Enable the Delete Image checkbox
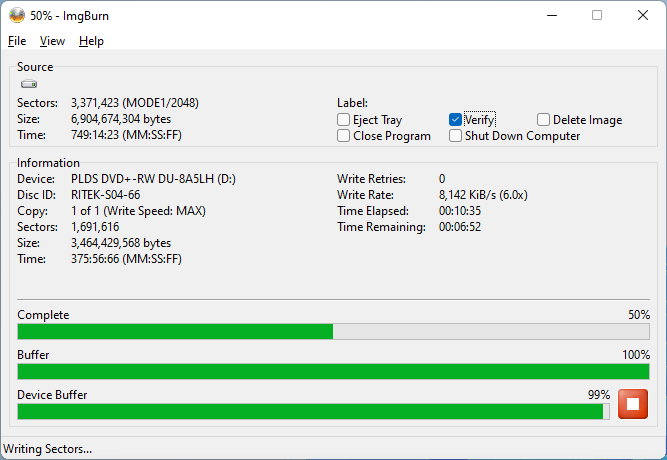 click(x=544, y=120)
